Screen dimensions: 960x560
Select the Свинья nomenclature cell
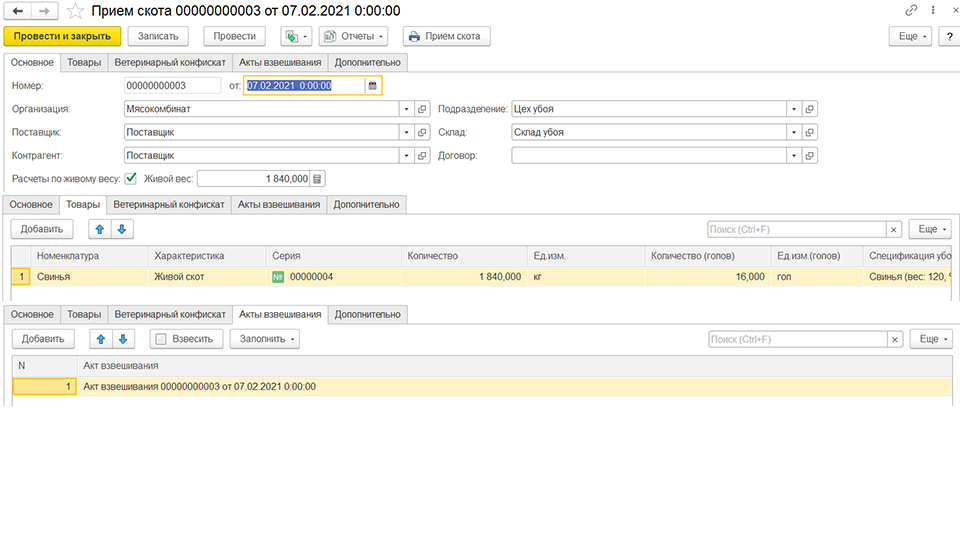(x=89, y=277)
